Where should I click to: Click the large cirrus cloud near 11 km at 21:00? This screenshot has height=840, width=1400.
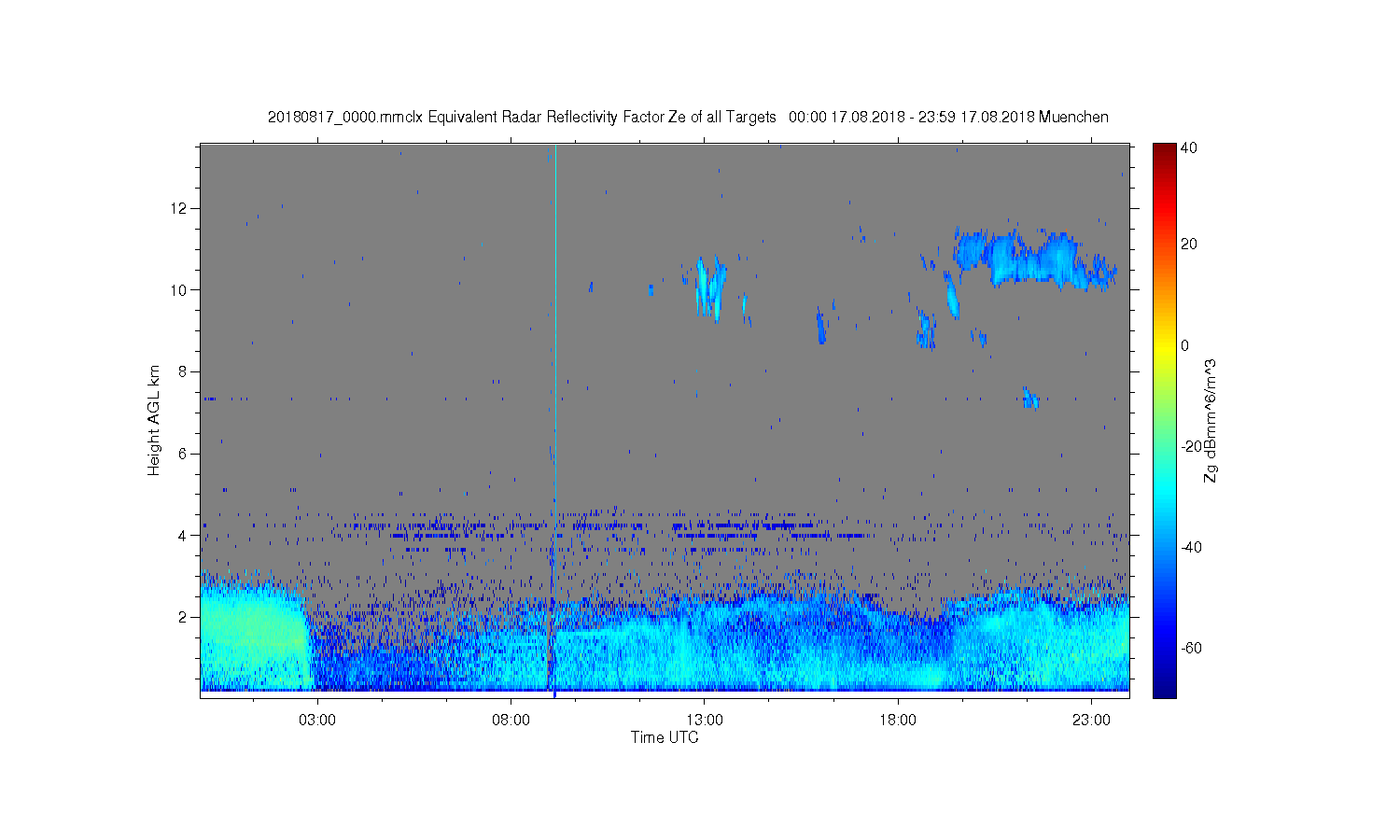1034,259
